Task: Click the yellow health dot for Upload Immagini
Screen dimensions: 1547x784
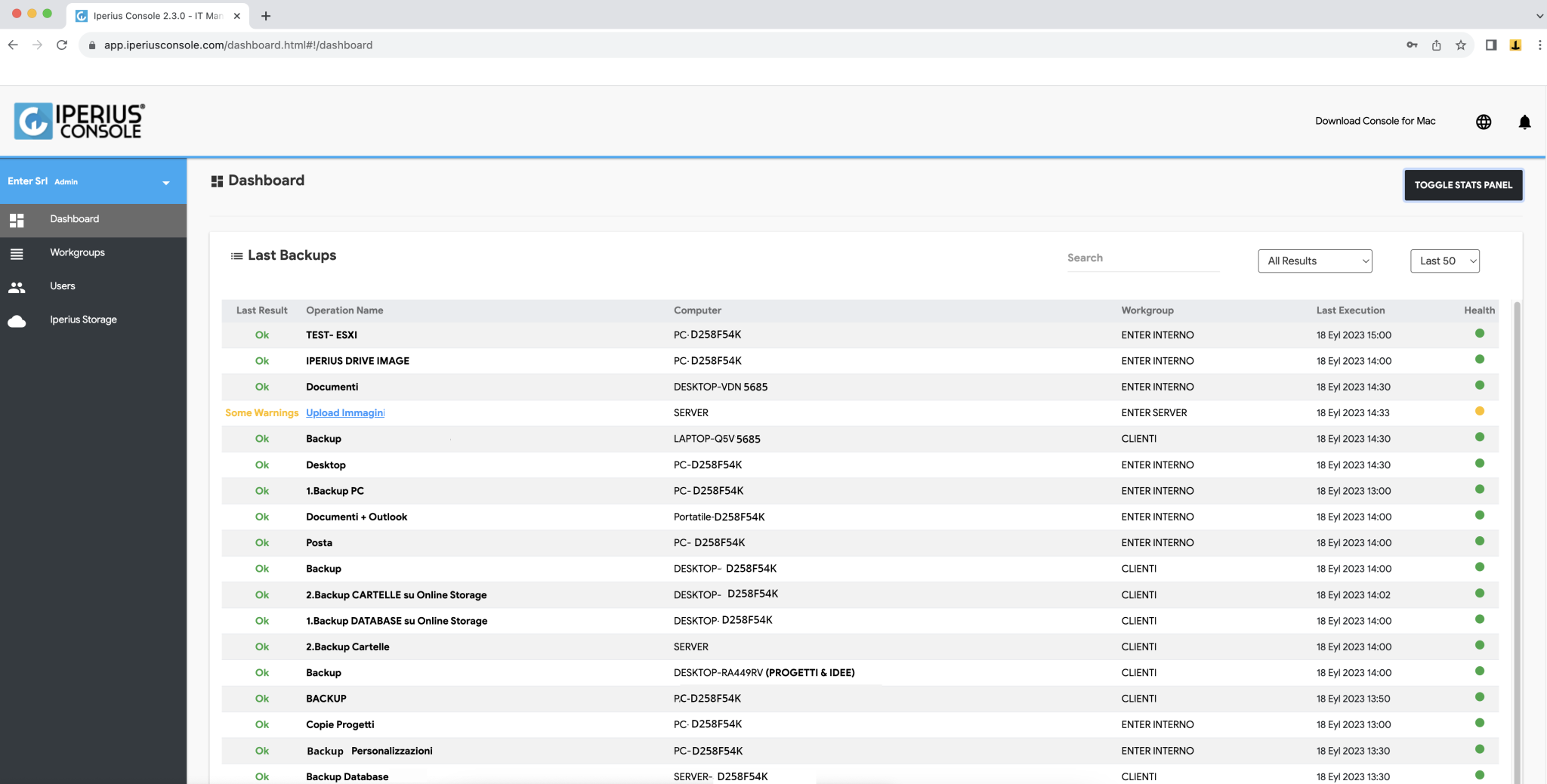Action: pos(1479,412)
